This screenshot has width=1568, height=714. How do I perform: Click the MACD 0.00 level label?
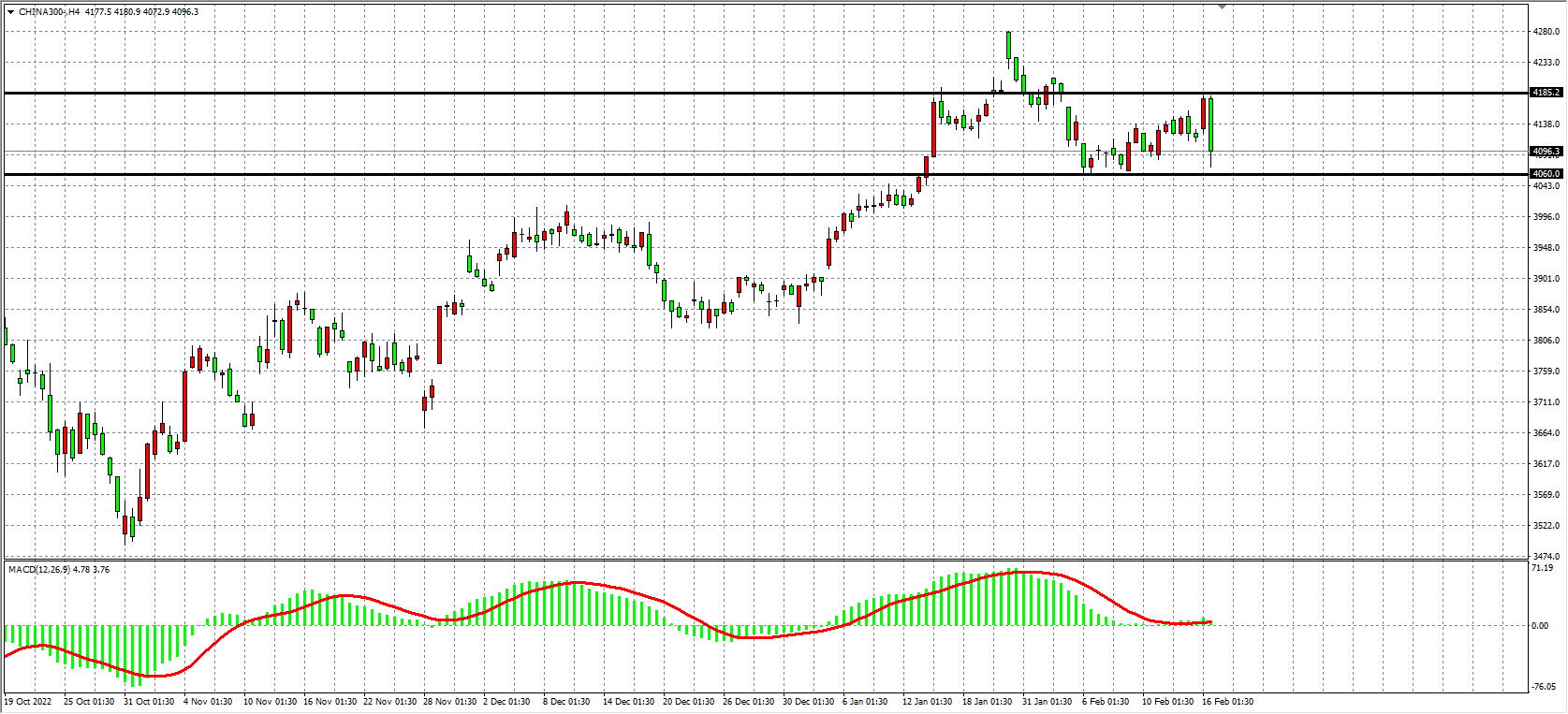tap(1540, 626)
